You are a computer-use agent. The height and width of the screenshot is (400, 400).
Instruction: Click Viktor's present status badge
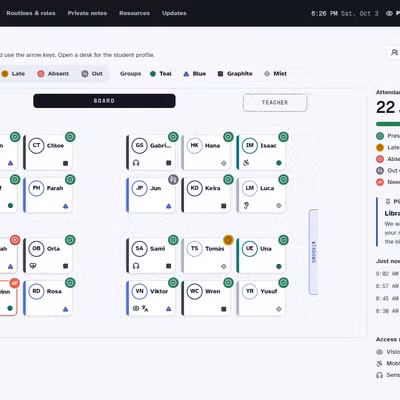click(173, 283)
